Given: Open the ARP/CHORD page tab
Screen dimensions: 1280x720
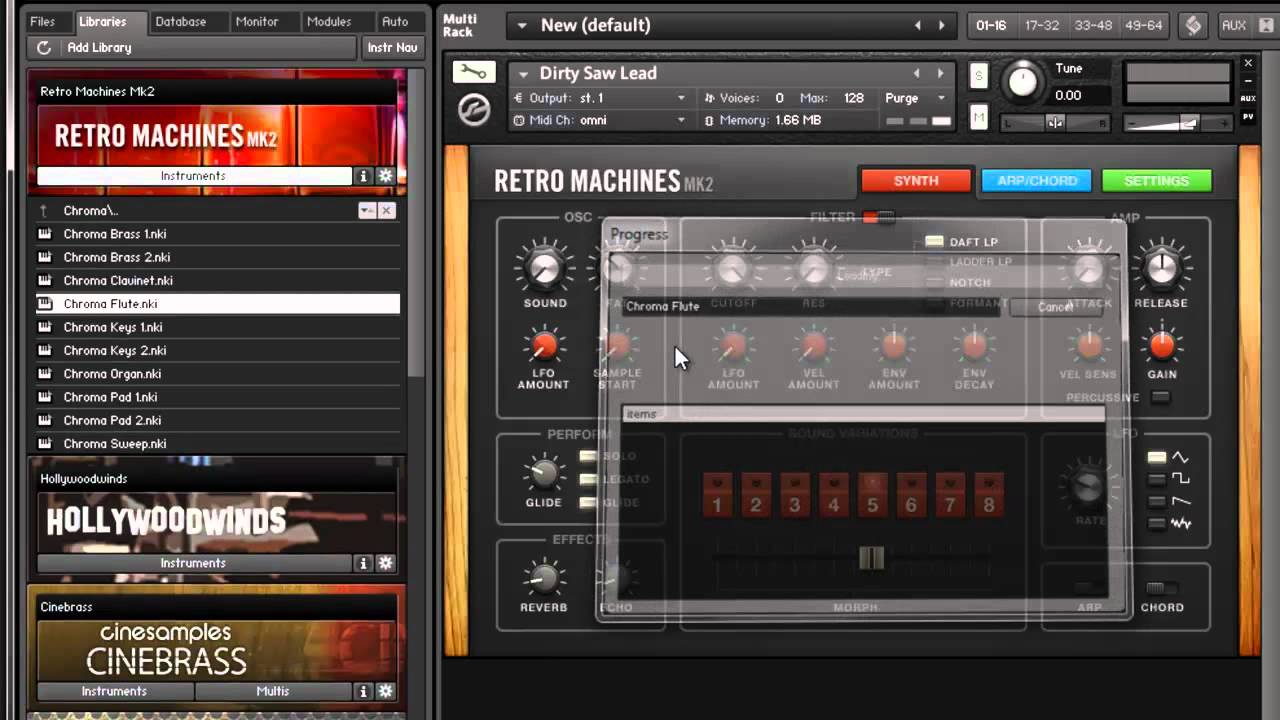Looking at the screenshot, I should tap(1036, 181).
